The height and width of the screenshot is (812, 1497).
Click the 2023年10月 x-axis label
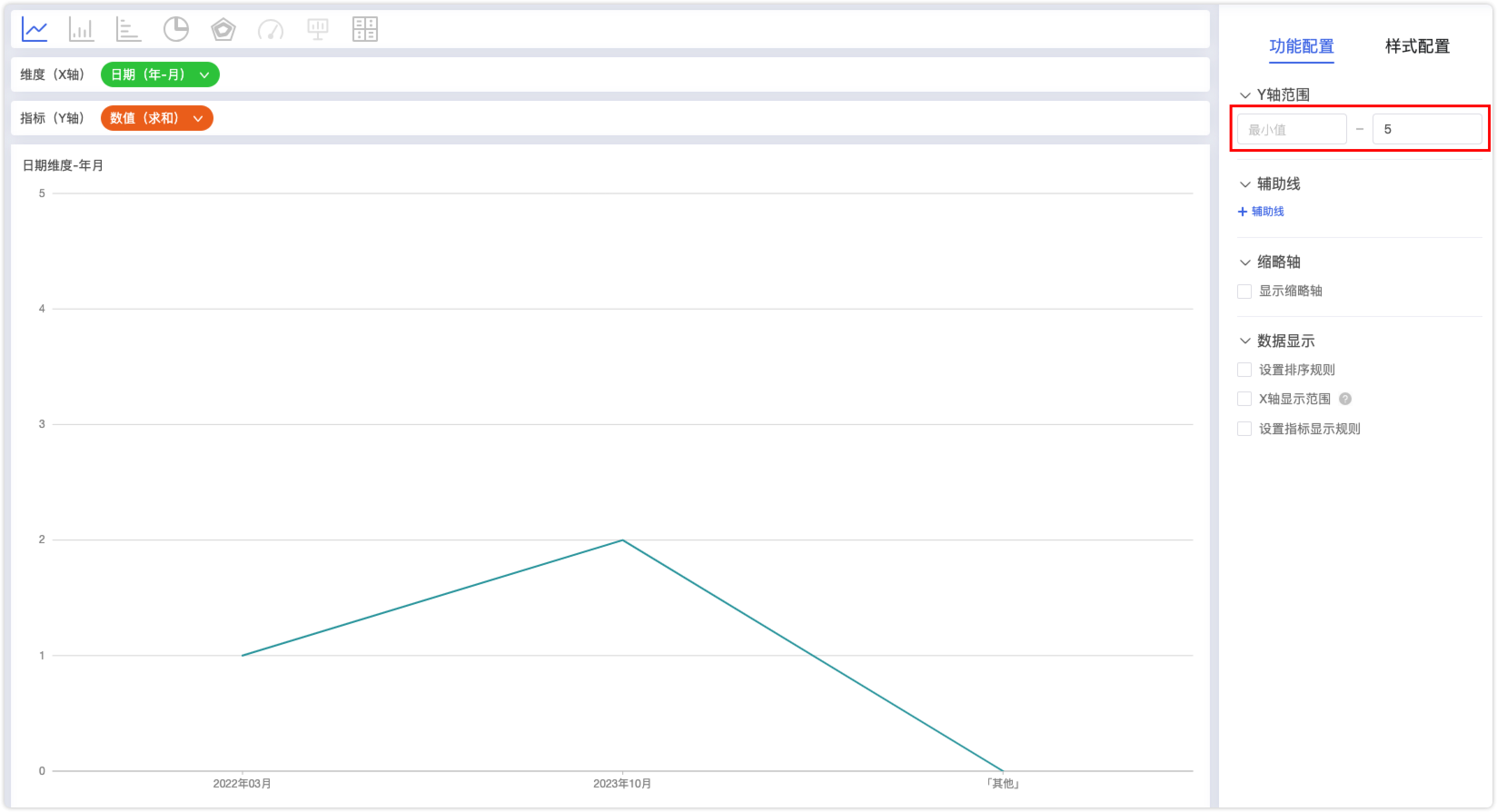(x=622, y=784)
